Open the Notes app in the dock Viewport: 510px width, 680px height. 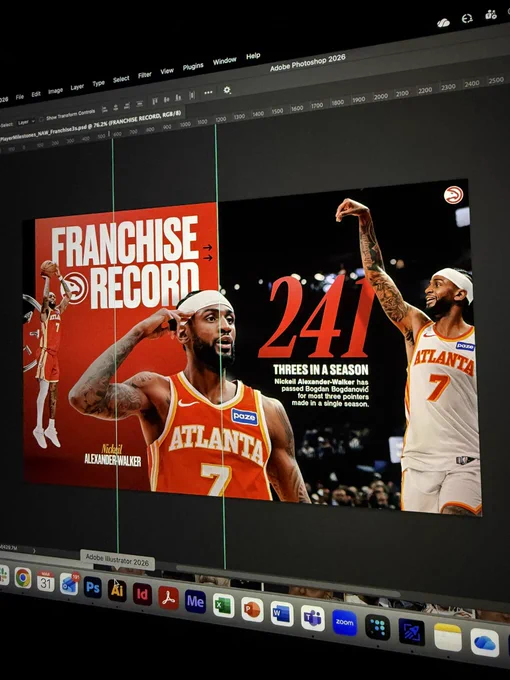[x=448, y=638]
